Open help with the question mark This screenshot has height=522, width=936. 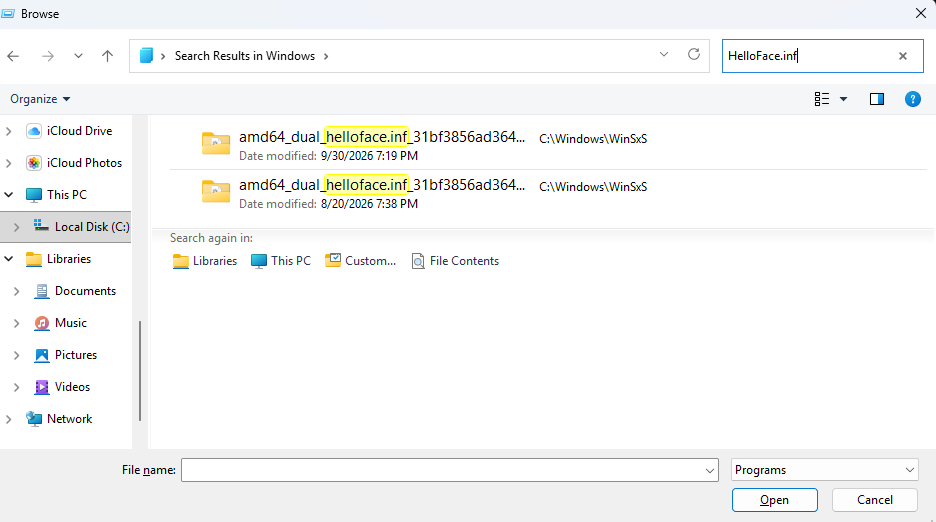(x=912, y=99)
